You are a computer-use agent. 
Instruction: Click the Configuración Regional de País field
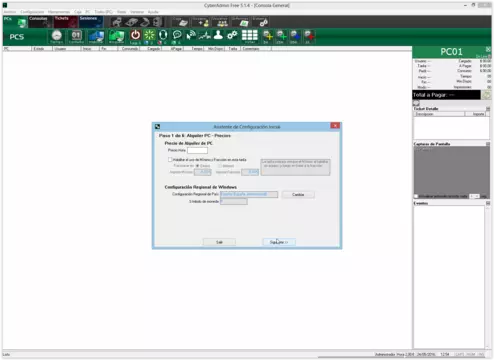[x=249, y=194]
